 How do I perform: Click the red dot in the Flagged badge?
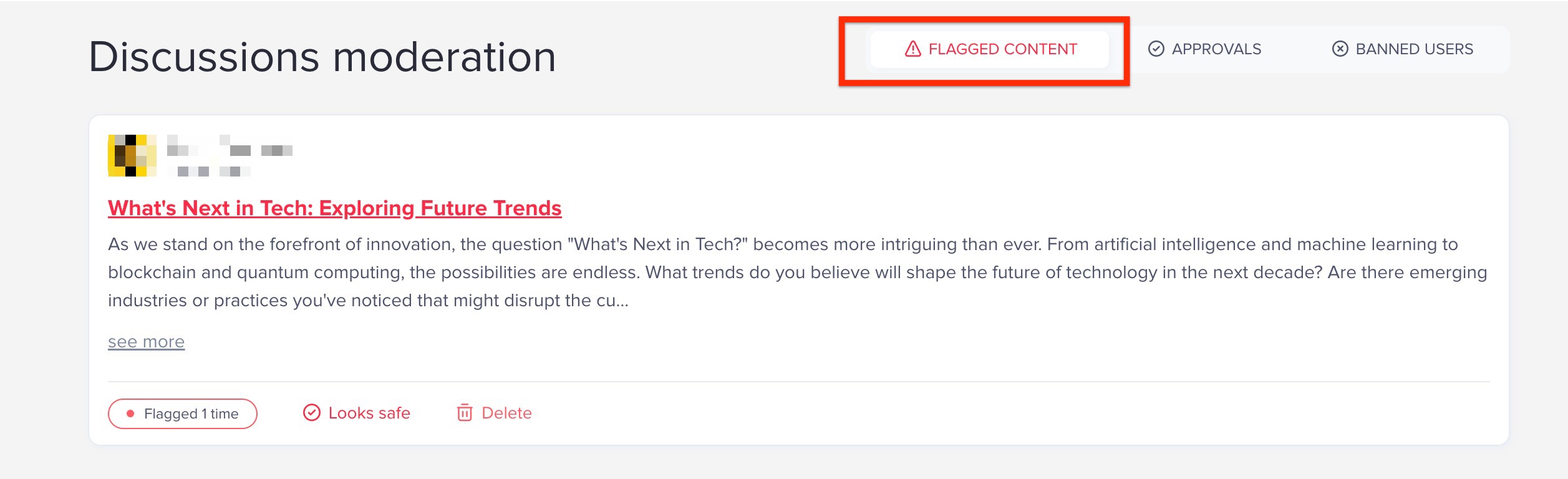point(130,414)
